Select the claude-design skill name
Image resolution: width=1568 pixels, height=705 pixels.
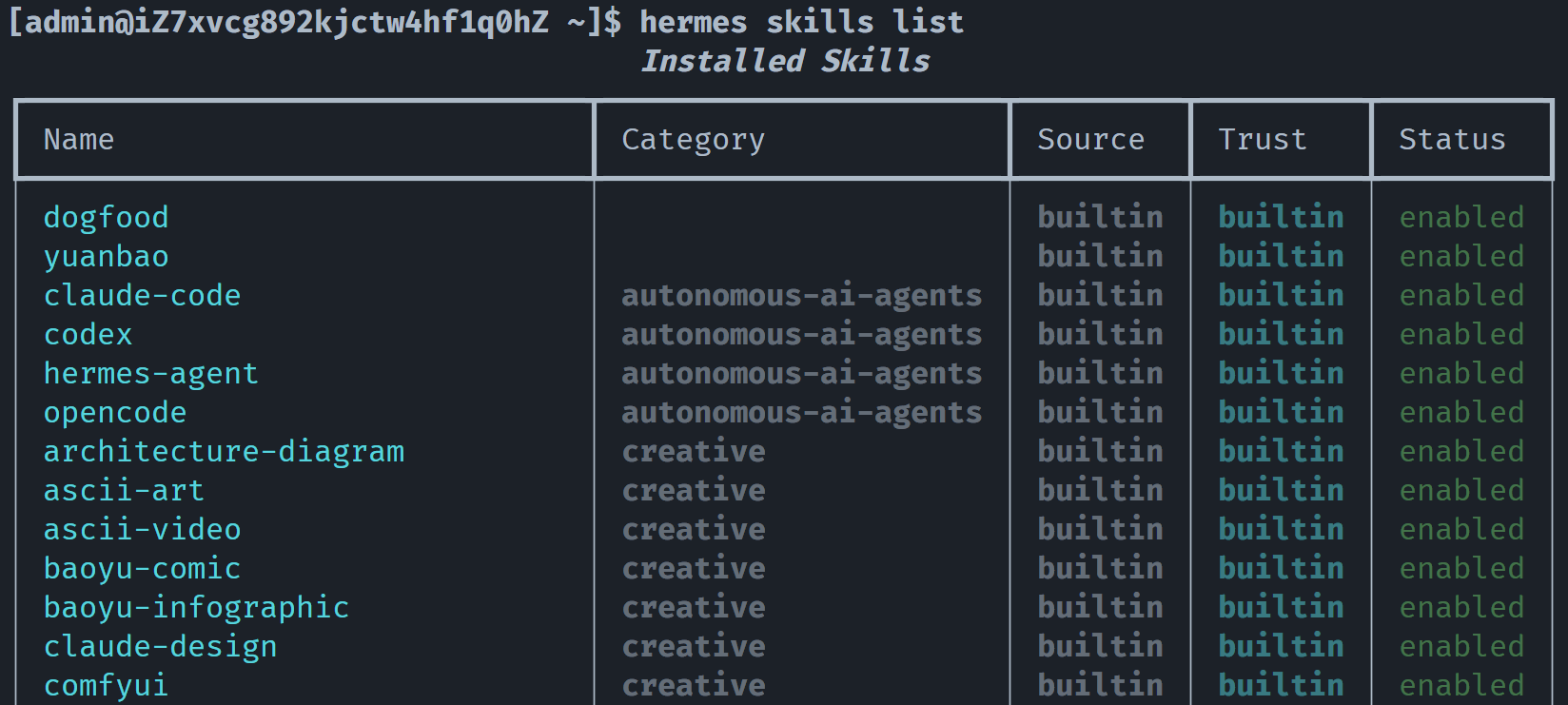tap(160, 647)
